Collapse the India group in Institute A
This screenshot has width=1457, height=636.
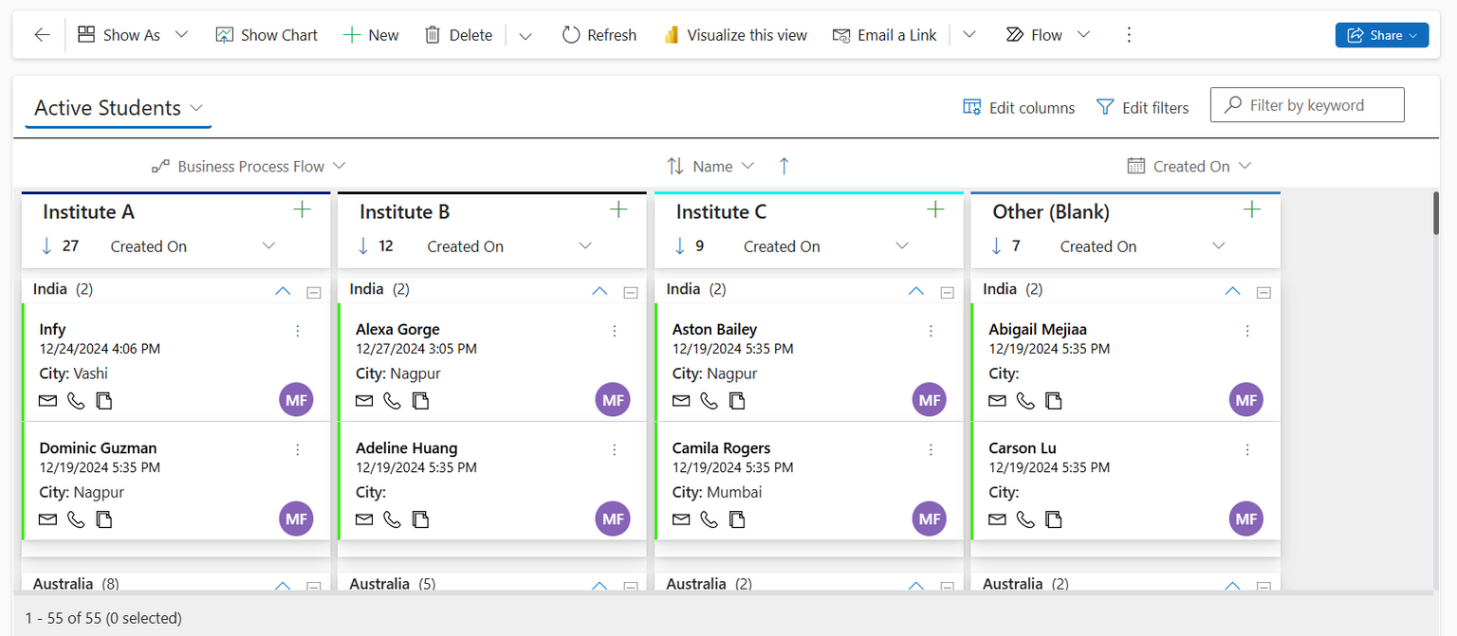[283, 291]
